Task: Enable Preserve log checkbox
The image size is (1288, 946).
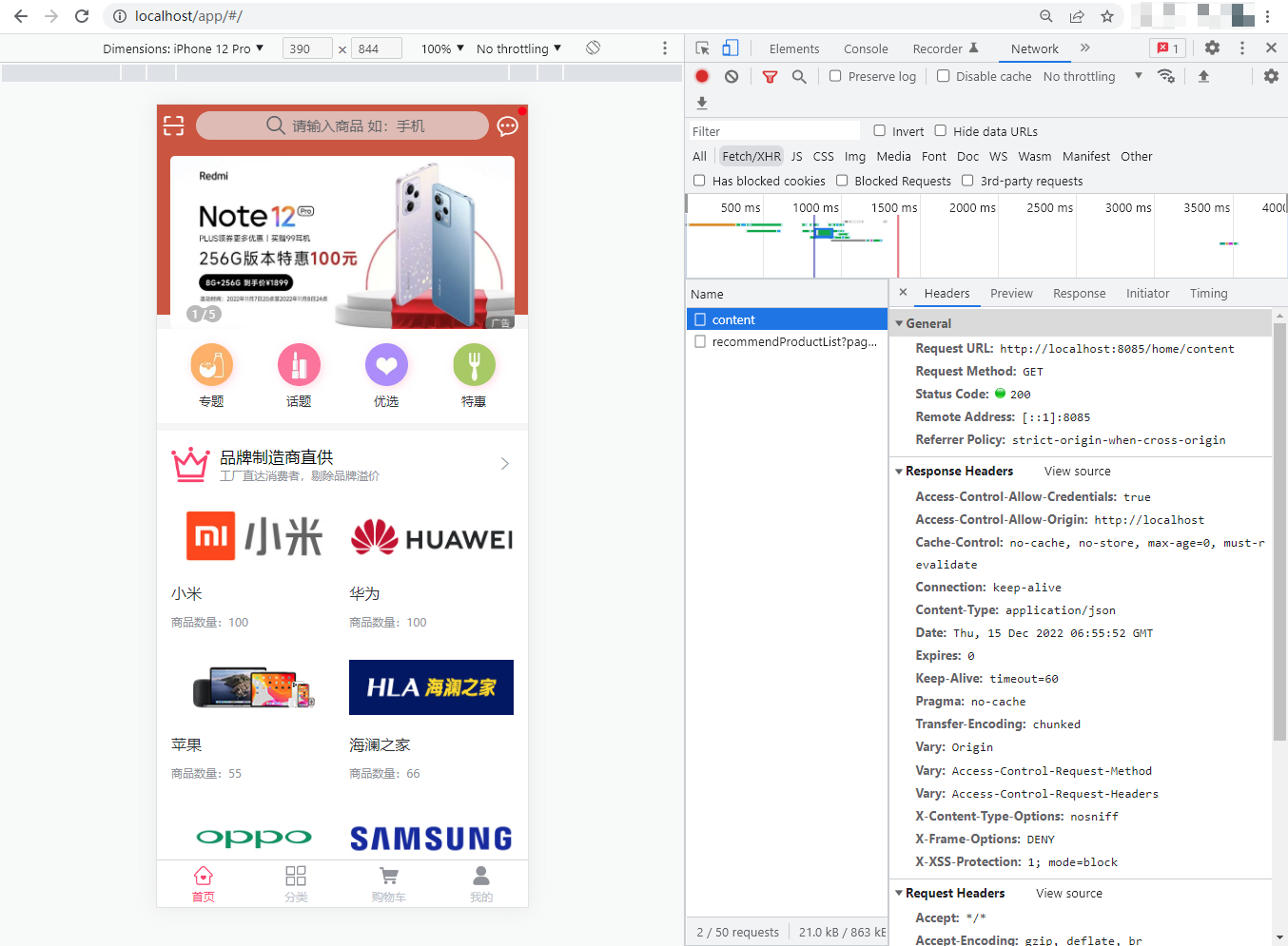Action: [835, 76]
